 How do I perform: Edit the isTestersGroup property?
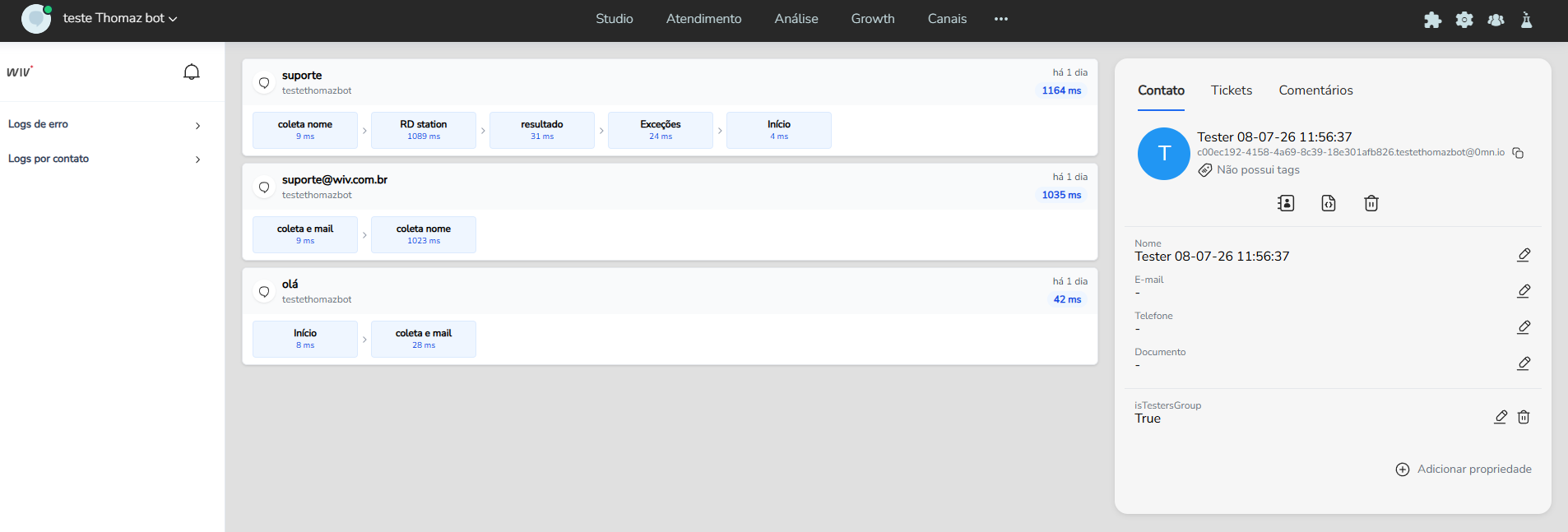click(1501, 417)
